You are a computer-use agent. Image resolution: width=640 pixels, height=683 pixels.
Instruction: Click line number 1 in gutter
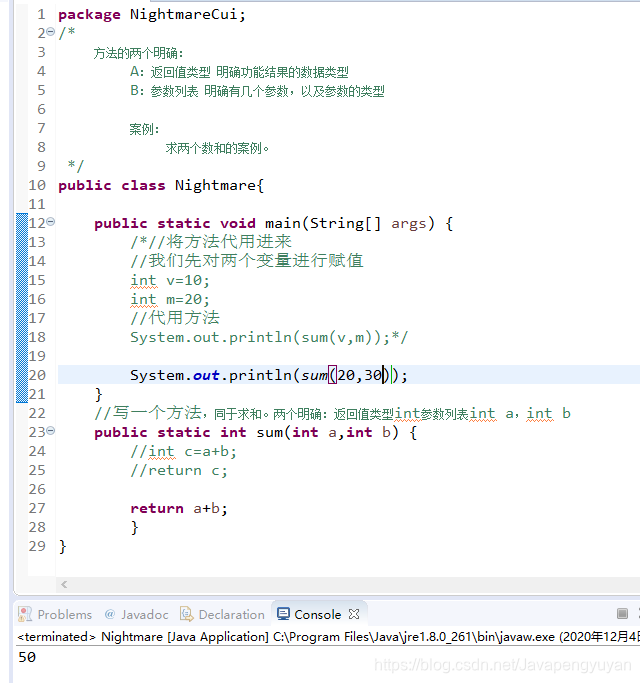[x=41, y=14]
